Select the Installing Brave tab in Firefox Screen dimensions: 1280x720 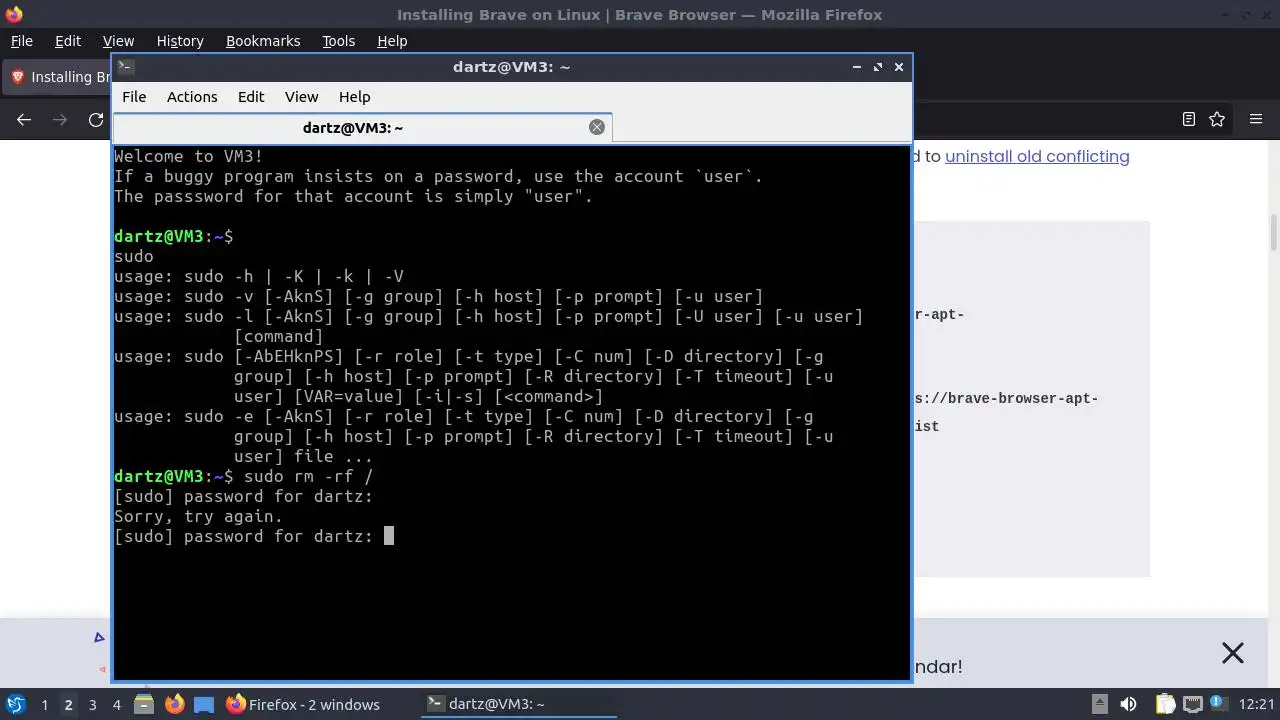pos(58,77)
